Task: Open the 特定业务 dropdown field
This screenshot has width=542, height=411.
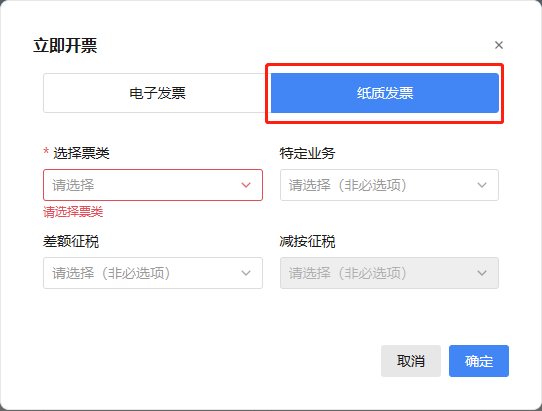Action: pos(389,185)
